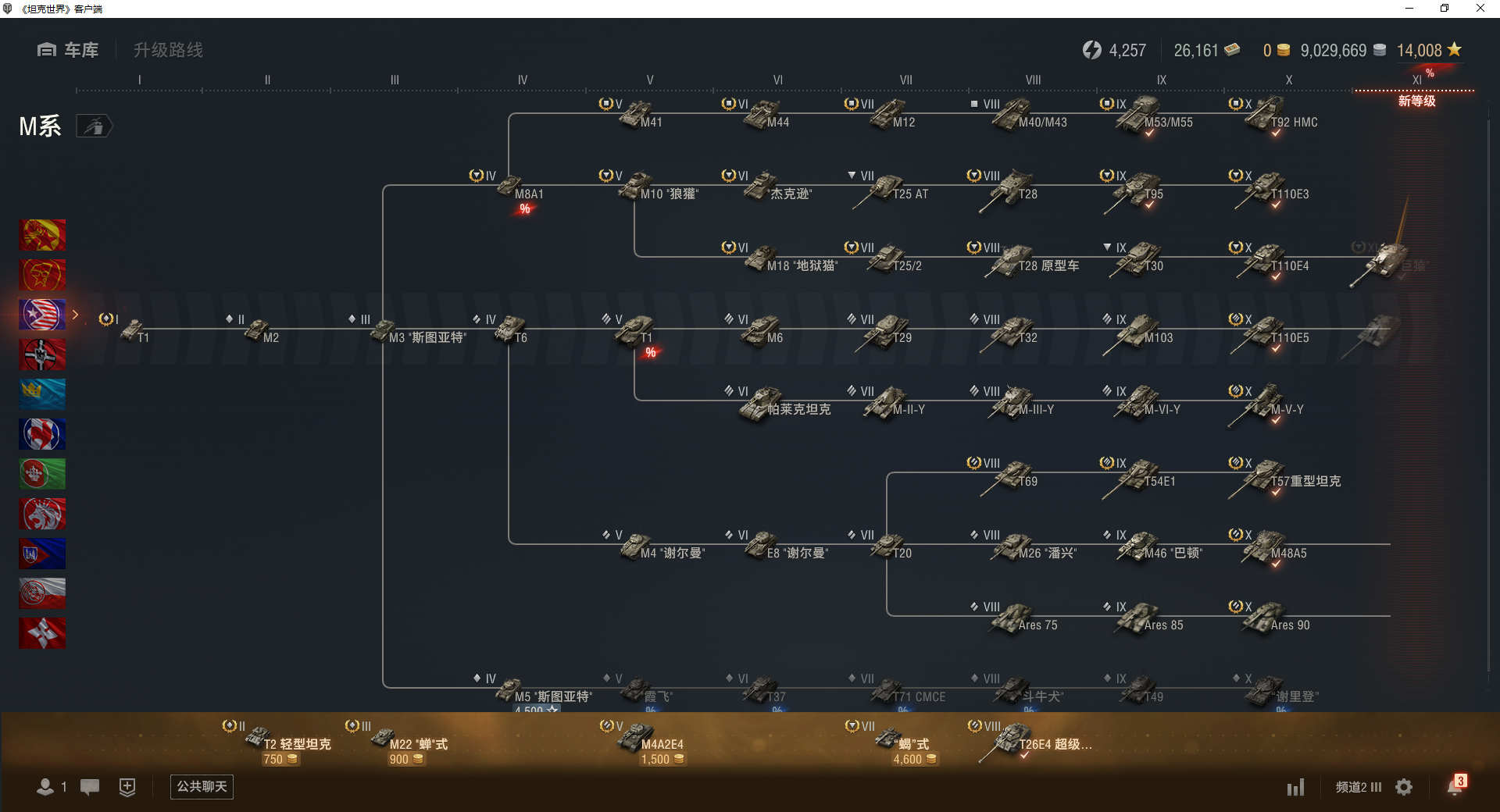
Task: Open the server 频道2 selector
Action: coord(1358,787)
